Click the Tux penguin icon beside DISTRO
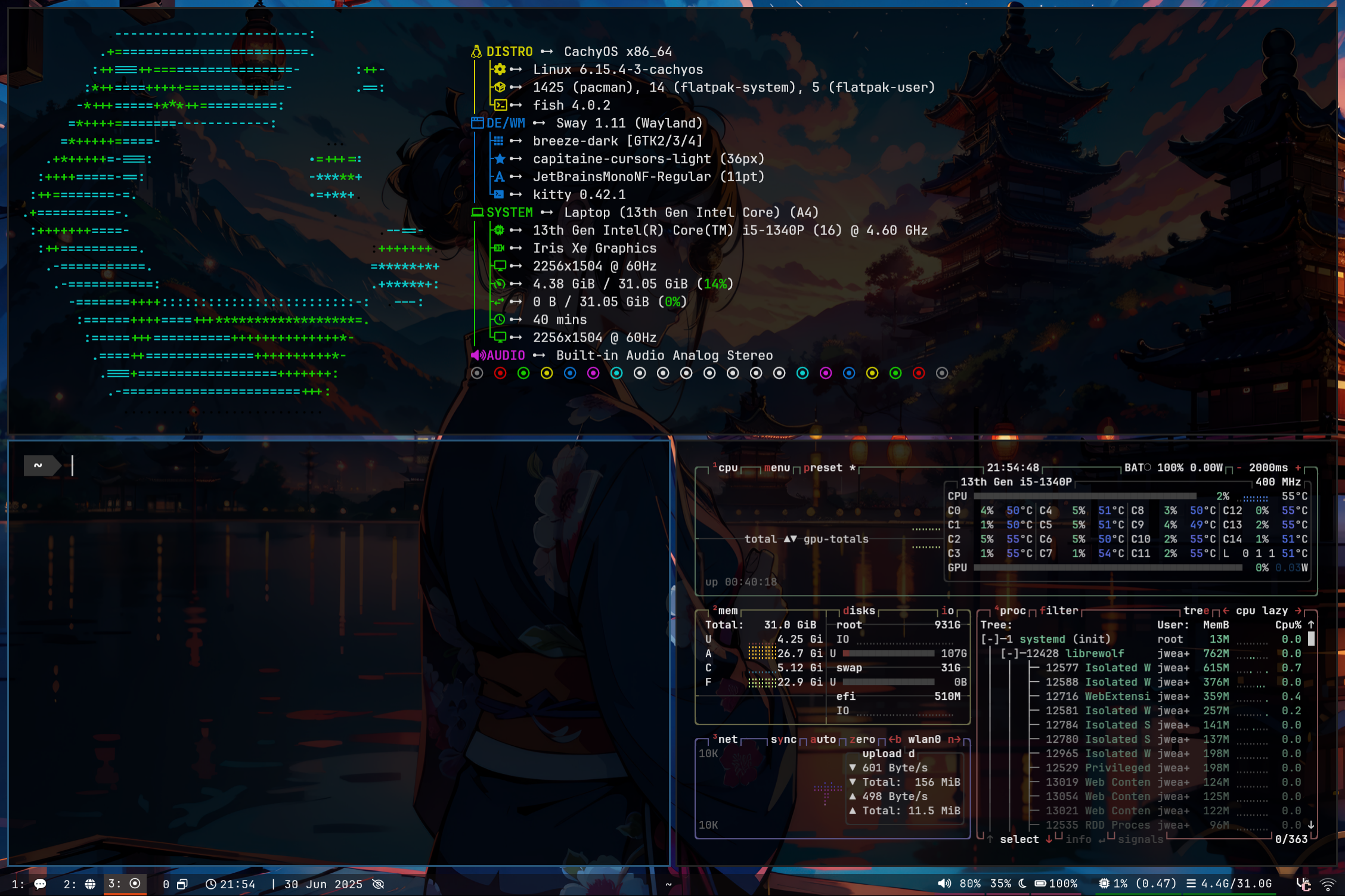 476,52
